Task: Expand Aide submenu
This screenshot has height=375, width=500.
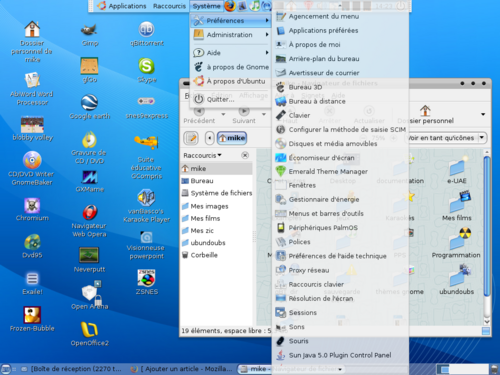Action: (x=231, y=53)
